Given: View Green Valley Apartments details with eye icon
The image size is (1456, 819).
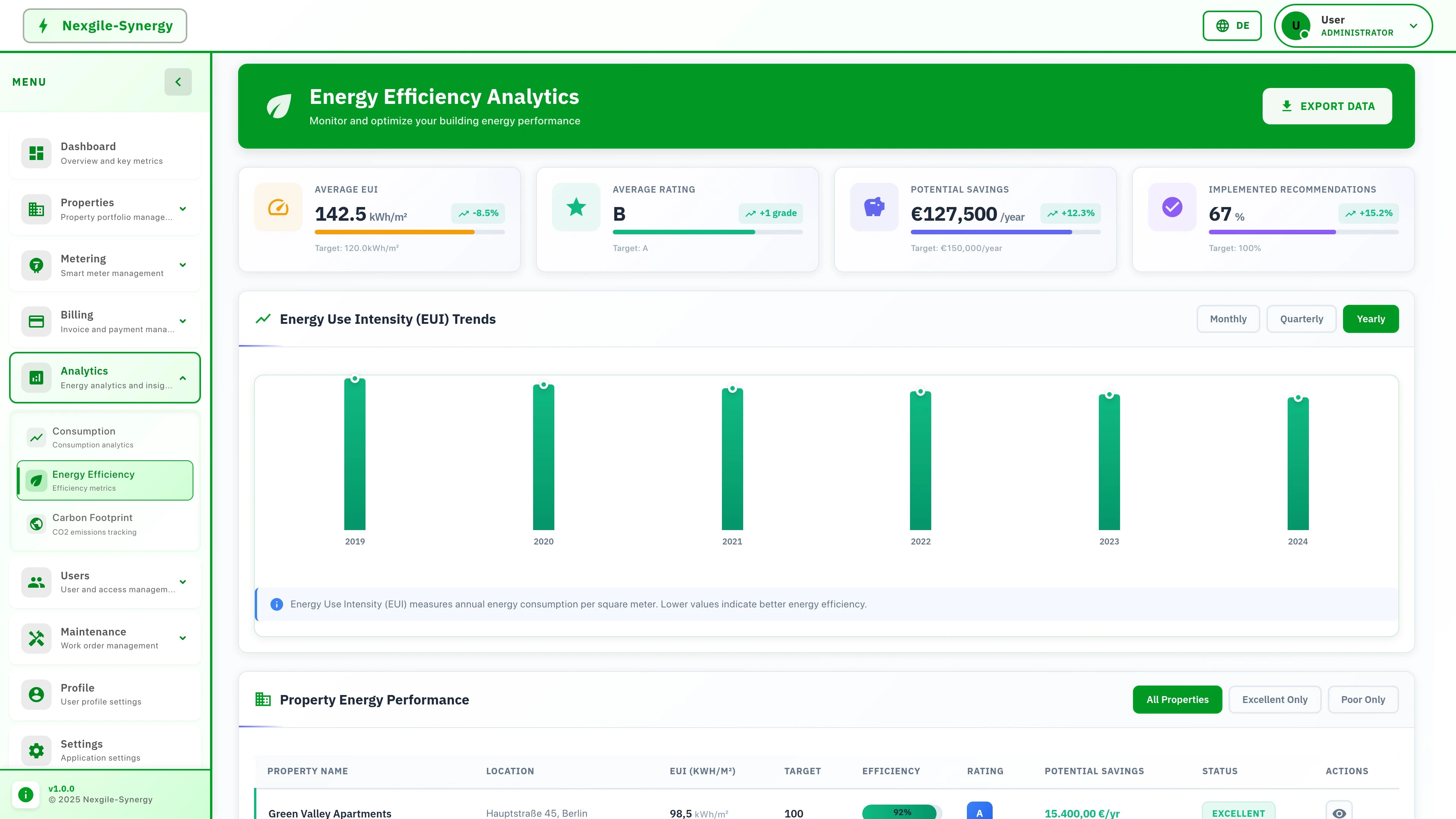Looking at the screenshot, I should (1339, 813).
